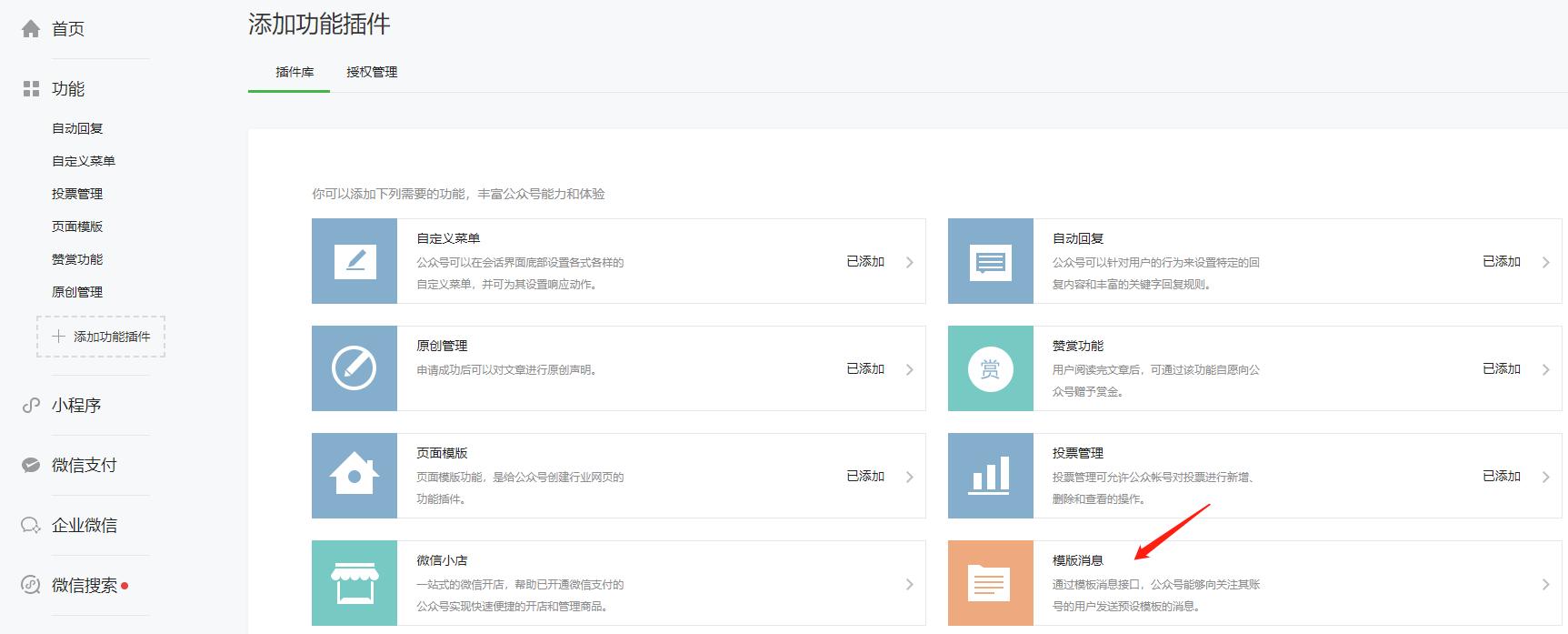1568x634 pixels.
Task: Expand 原创管理 card chevron arrow
Action: click(909, 369)
